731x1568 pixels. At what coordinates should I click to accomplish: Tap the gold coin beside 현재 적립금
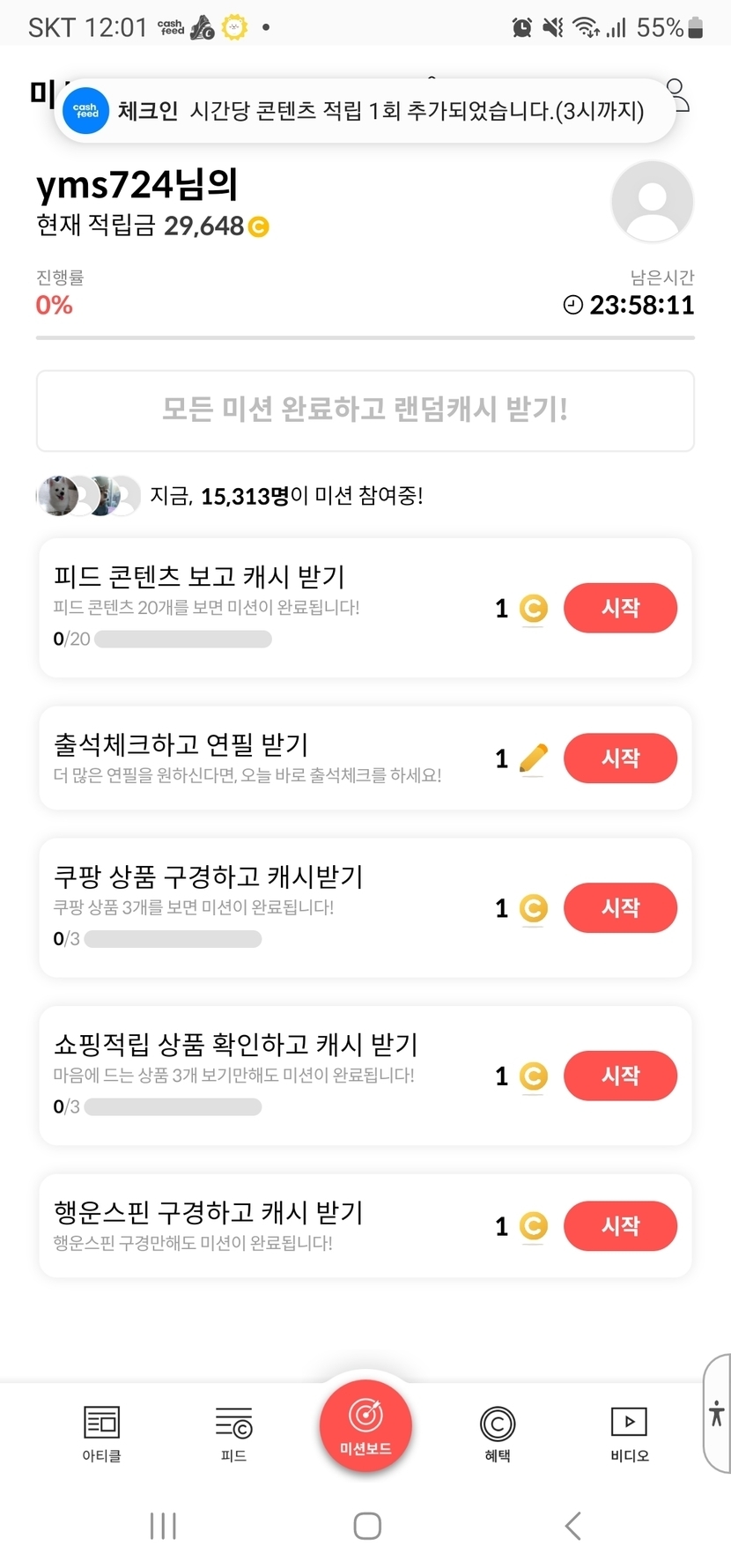pos(259,227)
